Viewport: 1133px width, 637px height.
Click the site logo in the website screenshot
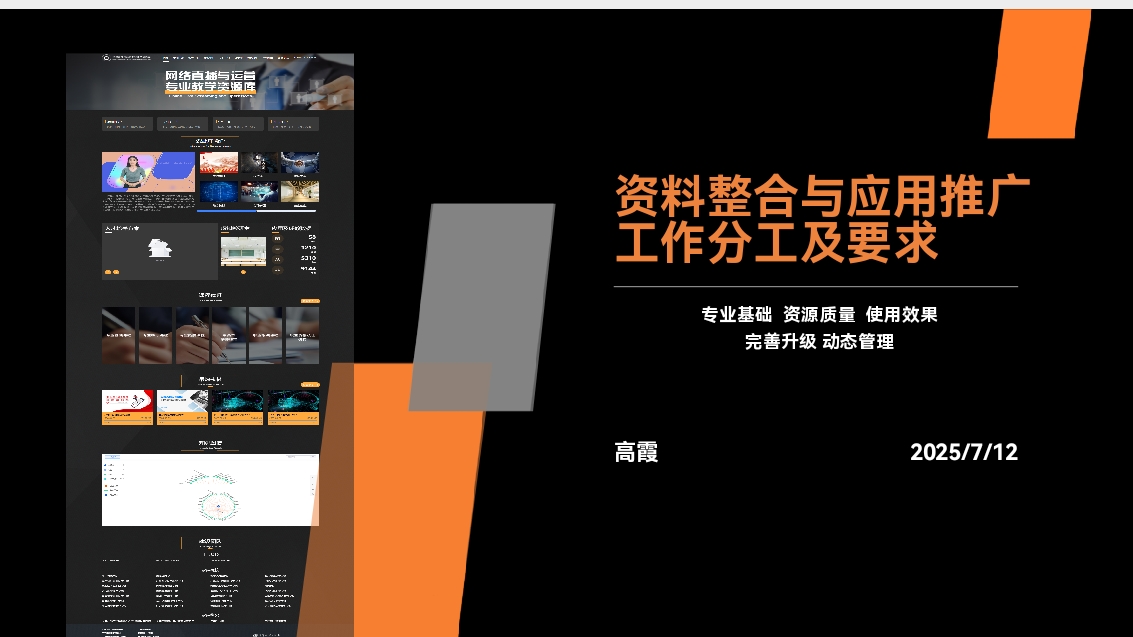pos(107,58)
